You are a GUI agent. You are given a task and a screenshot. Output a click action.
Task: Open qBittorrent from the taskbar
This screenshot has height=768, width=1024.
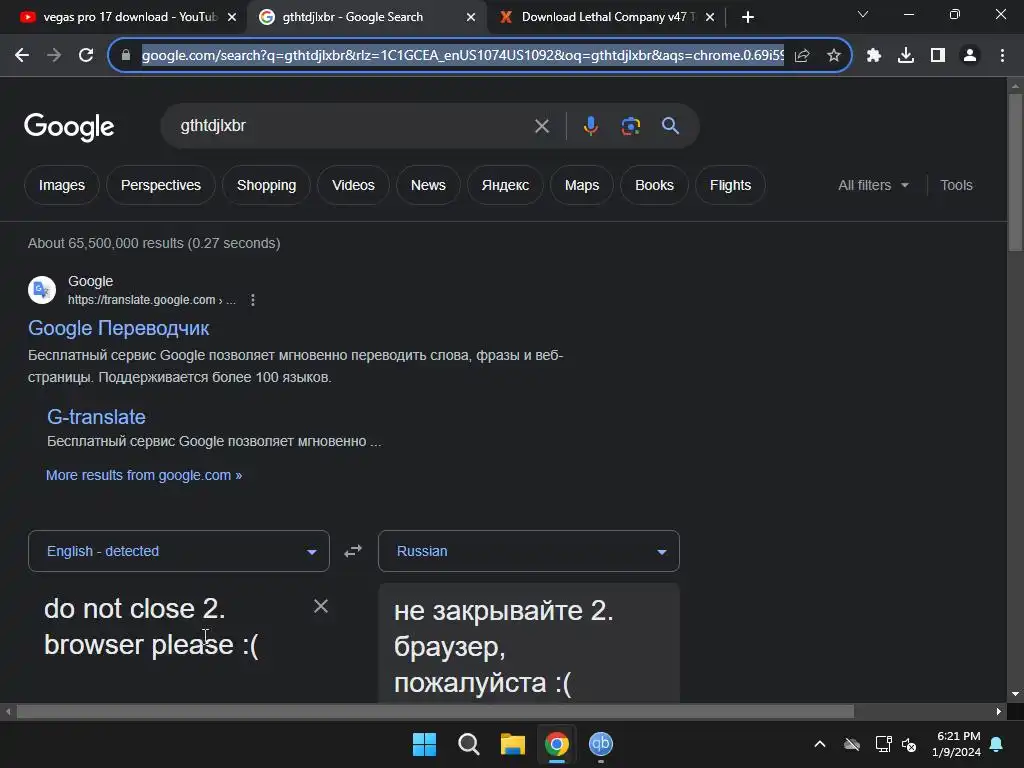(x=601, y=744)
